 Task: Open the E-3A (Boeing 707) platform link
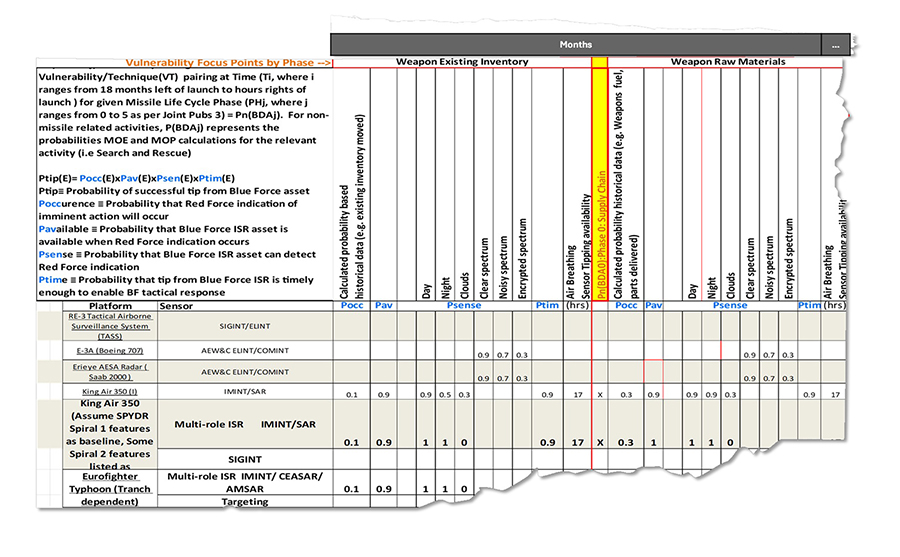tap(111, 353)
